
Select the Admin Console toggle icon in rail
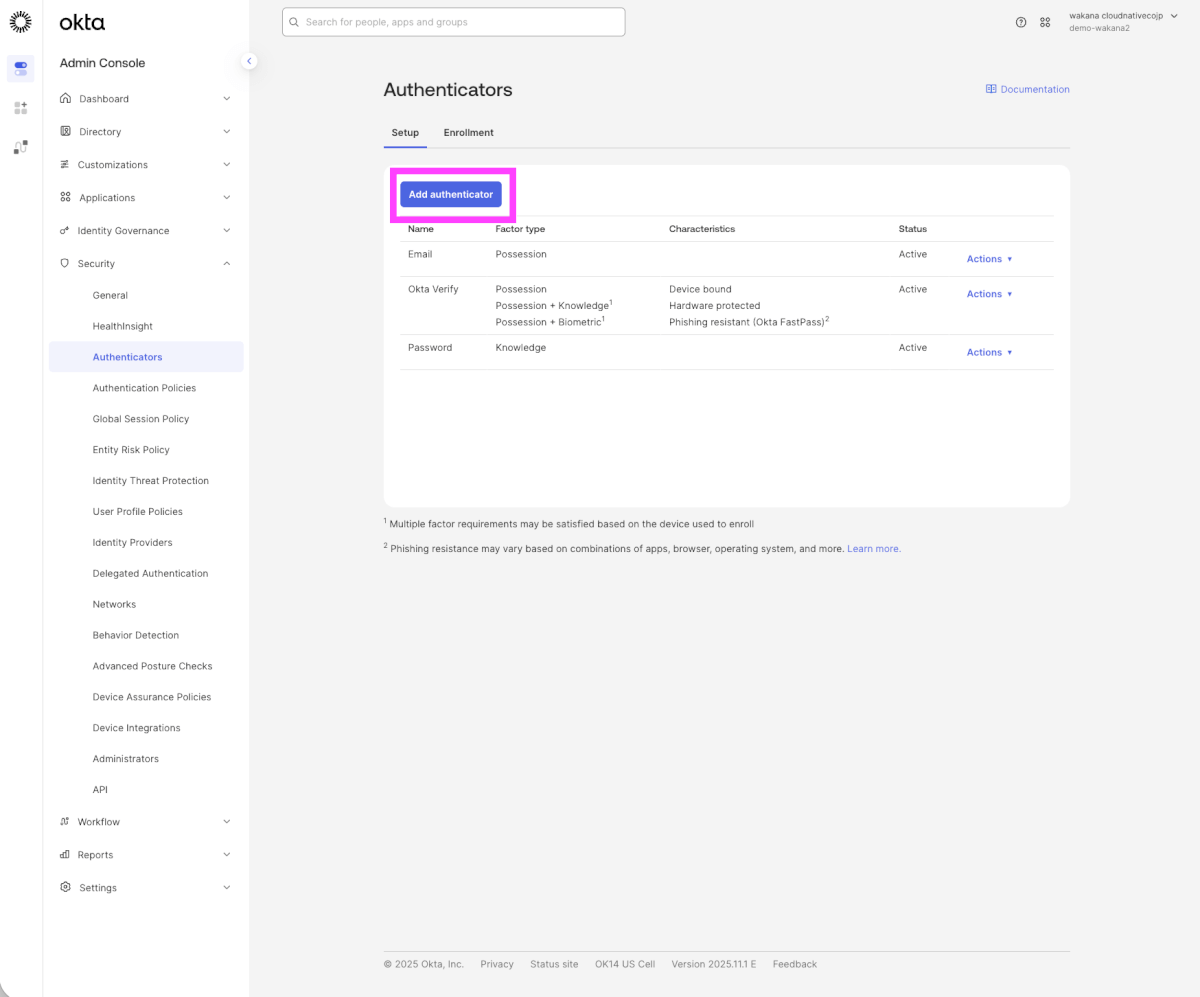pos(20,68)
